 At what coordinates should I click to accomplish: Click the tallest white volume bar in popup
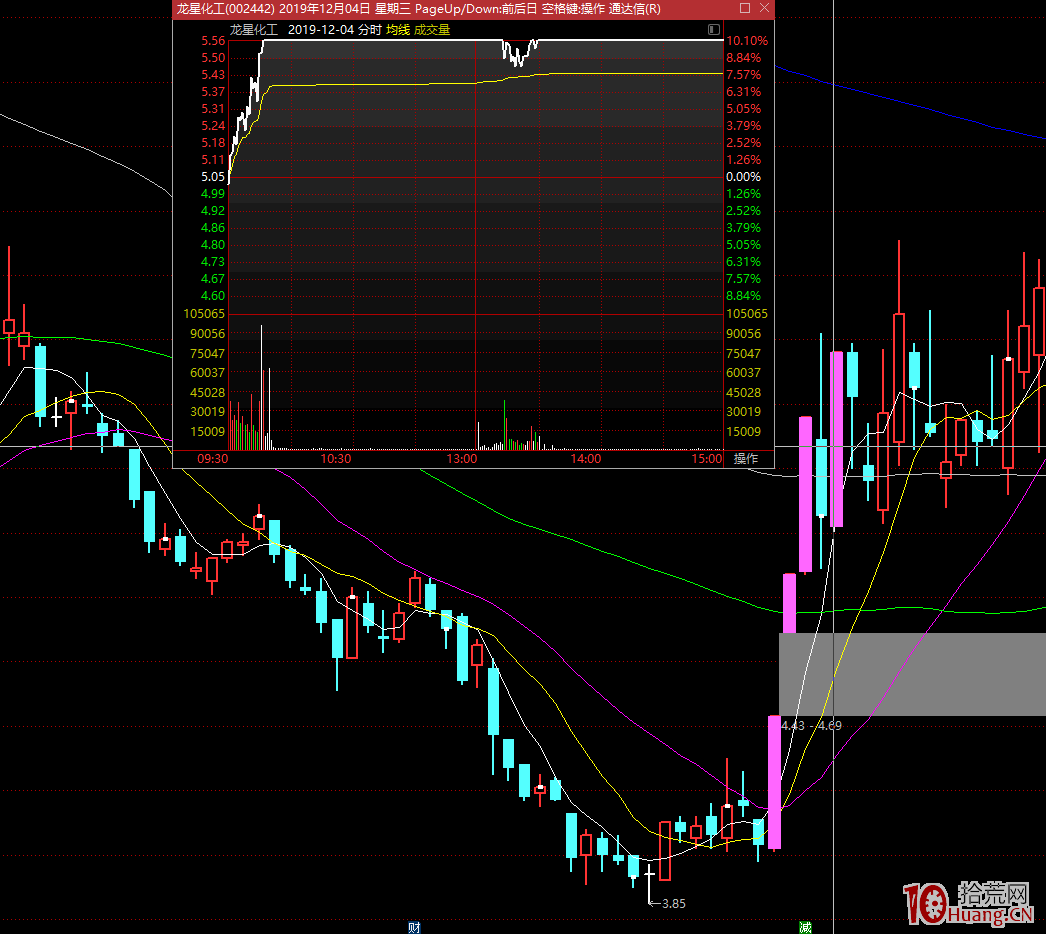pyautogui.click(x=262, y=387)
